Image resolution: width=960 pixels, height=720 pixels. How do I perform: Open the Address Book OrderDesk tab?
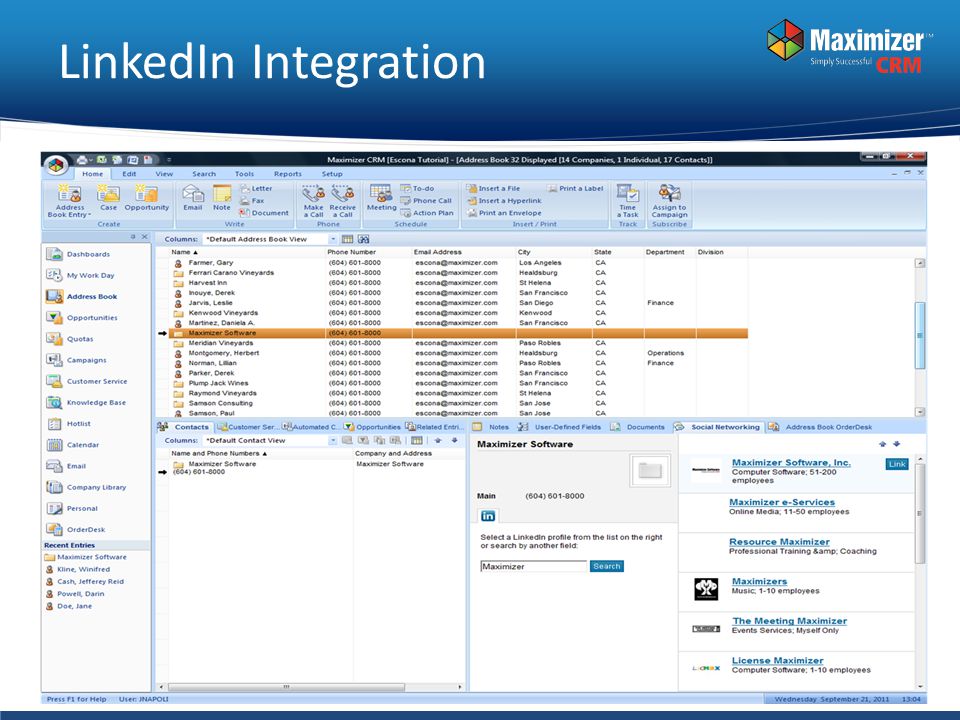821,427
